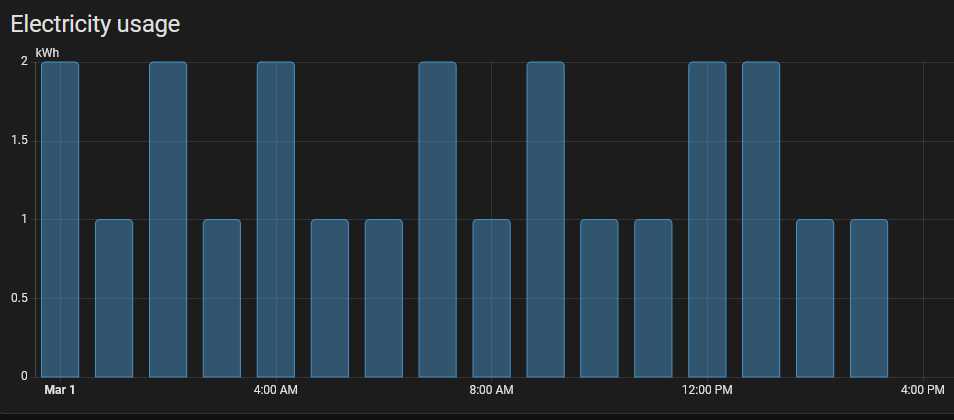
Task: Click the kWh unit label on y-axis
Action: [x=48, y=51]
